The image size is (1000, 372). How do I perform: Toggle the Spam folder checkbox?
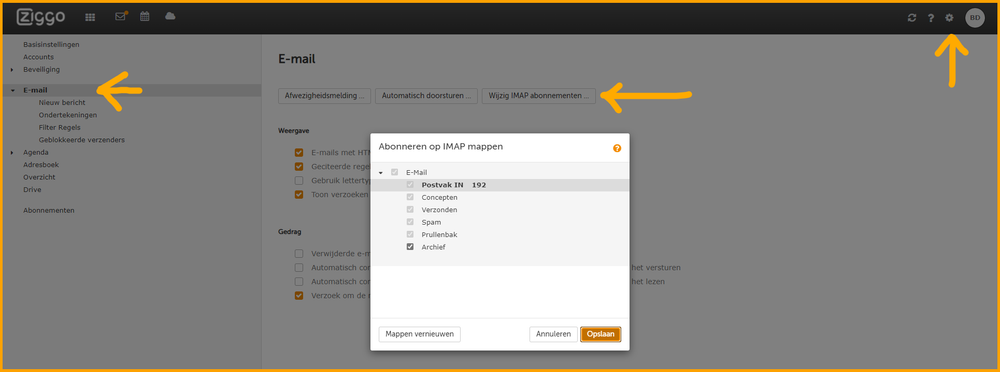(410, 222)
